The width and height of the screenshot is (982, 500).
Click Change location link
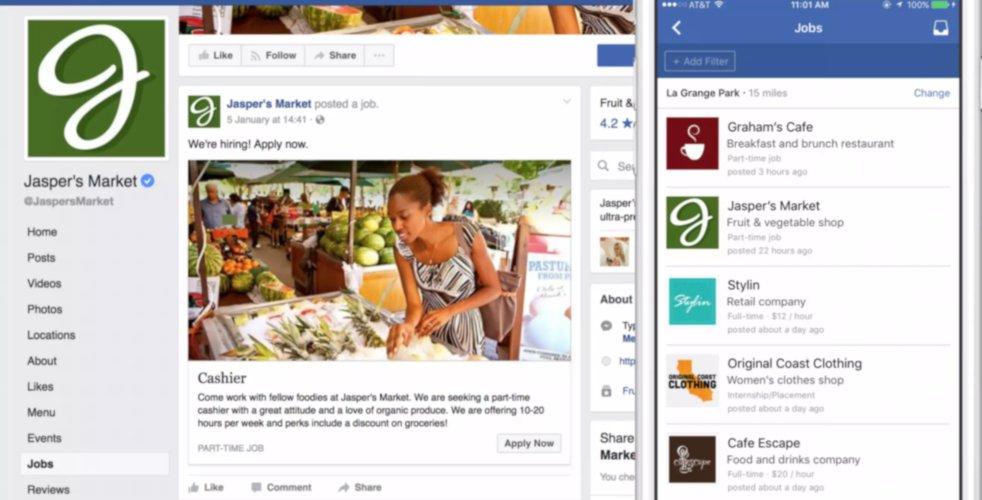click(x=931, y=93)
